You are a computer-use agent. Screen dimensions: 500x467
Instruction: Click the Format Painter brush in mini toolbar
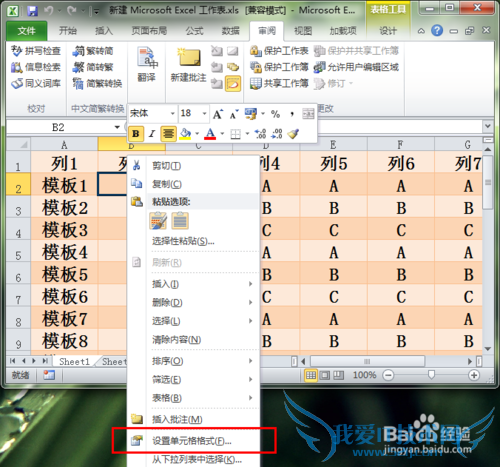[293, 134]
